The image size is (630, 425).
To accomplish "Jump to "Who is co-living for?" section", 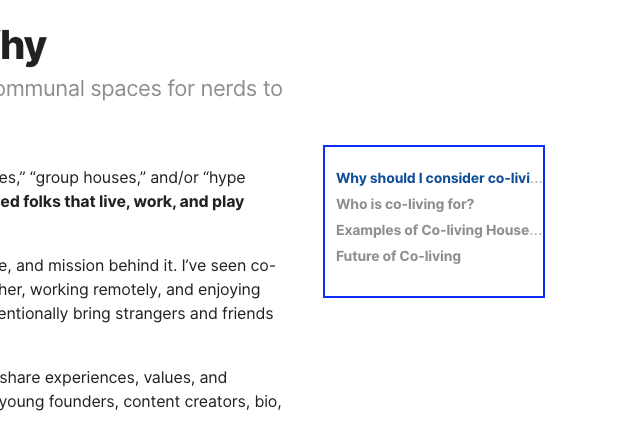I will tap(405, 205).
